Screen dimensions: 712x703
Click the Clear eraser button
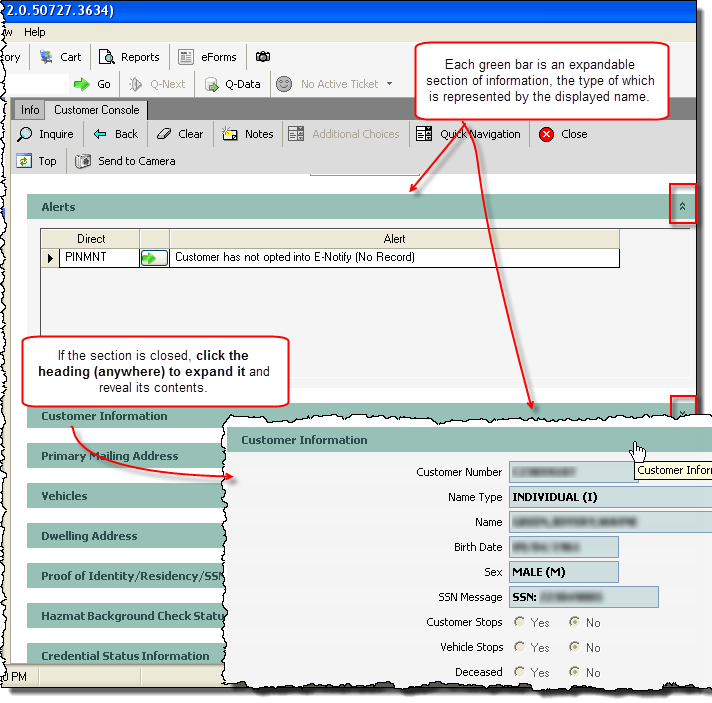[x=180, y=134]
